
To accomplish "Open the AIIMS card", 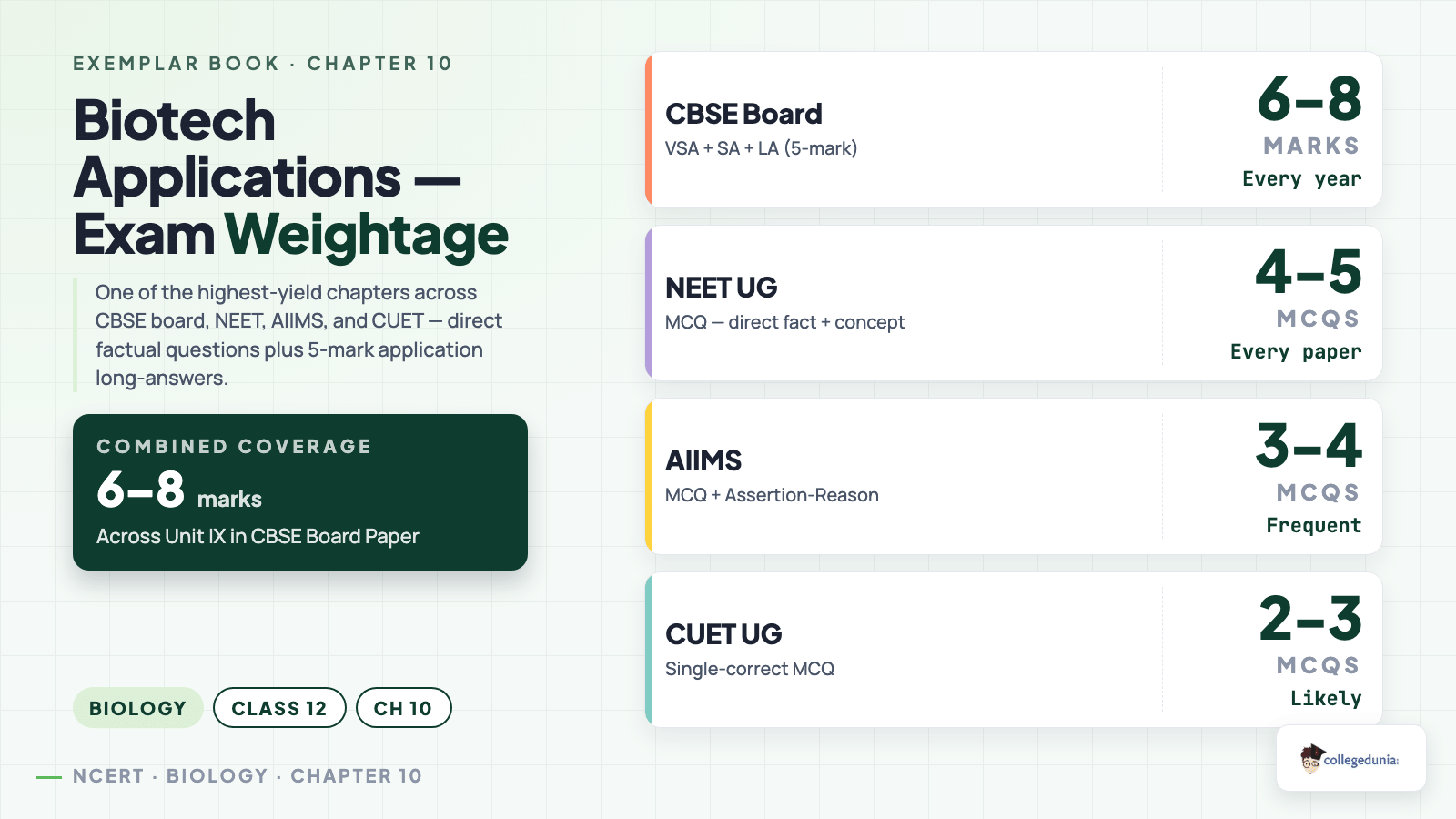I will [x=1014, y=476].
